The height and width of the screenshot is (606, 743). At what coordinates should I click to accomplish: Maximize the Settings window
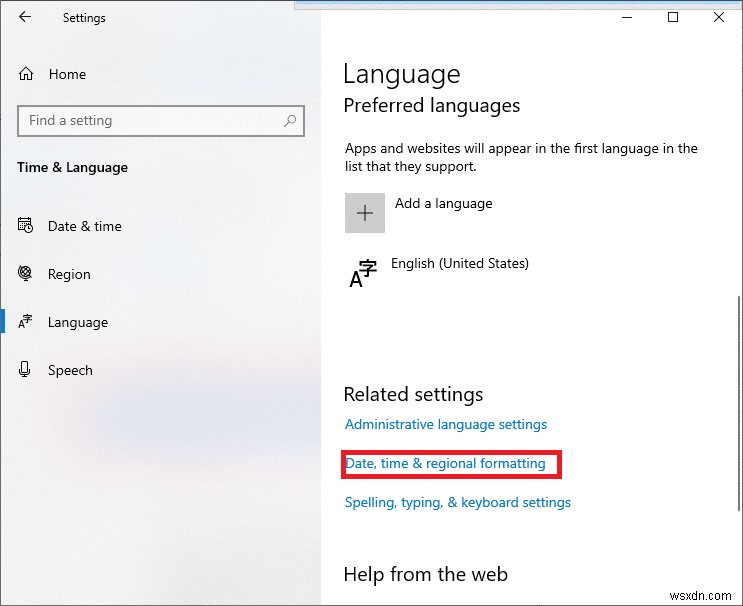(673, 18)
